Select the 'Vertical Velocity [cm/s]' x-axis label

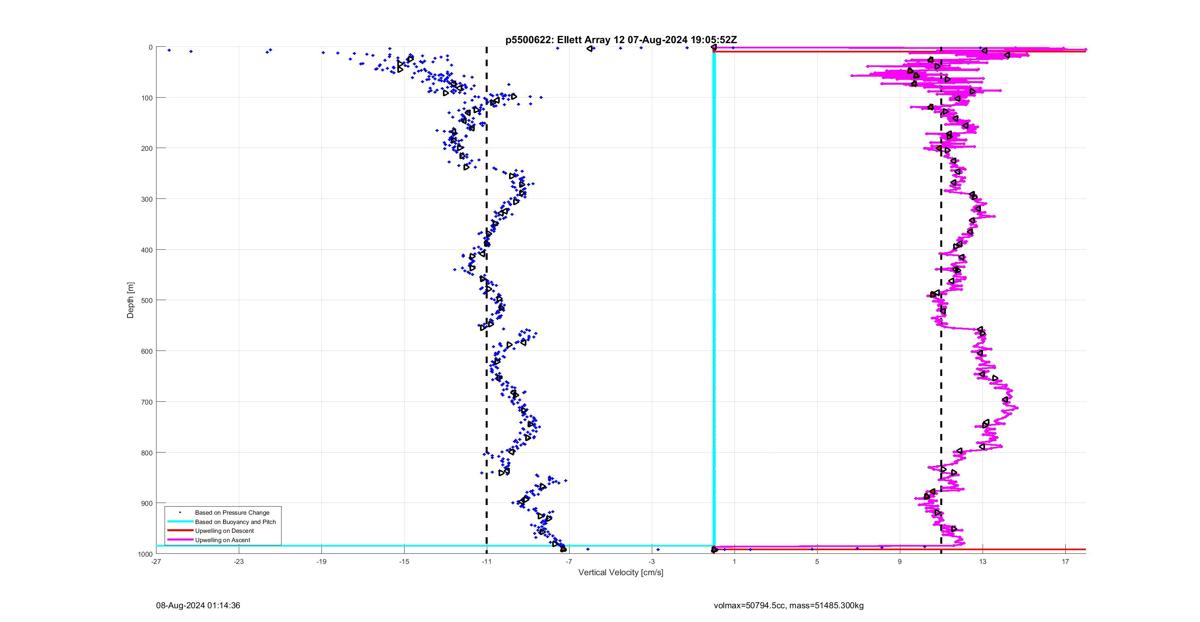point(621,572)
